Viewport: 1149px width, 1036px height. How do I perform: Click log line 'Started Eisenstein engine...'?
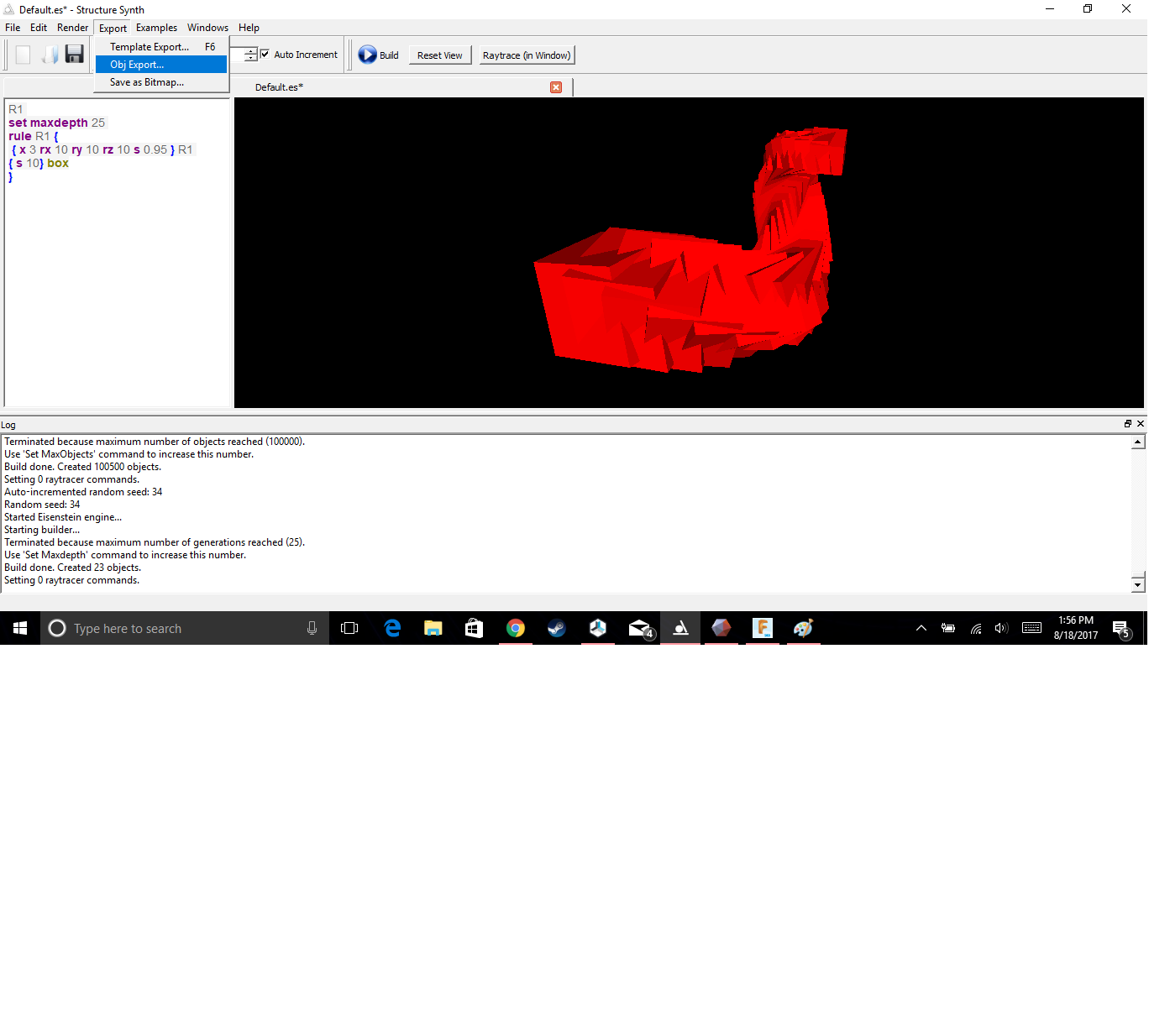click(x=63, y=517)
